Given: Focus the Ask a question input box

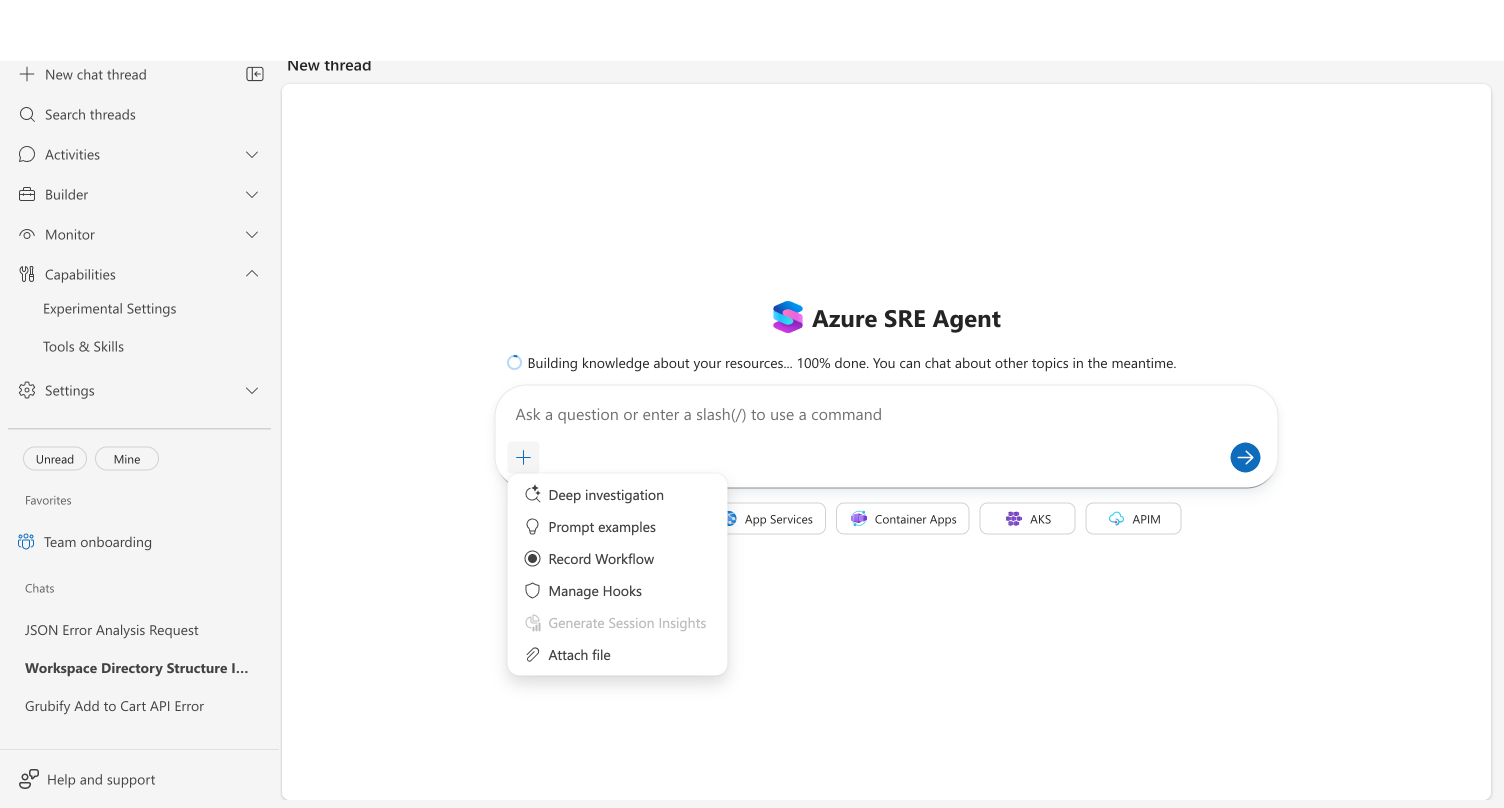Looking at the screenshot, I should click(886, 415).
